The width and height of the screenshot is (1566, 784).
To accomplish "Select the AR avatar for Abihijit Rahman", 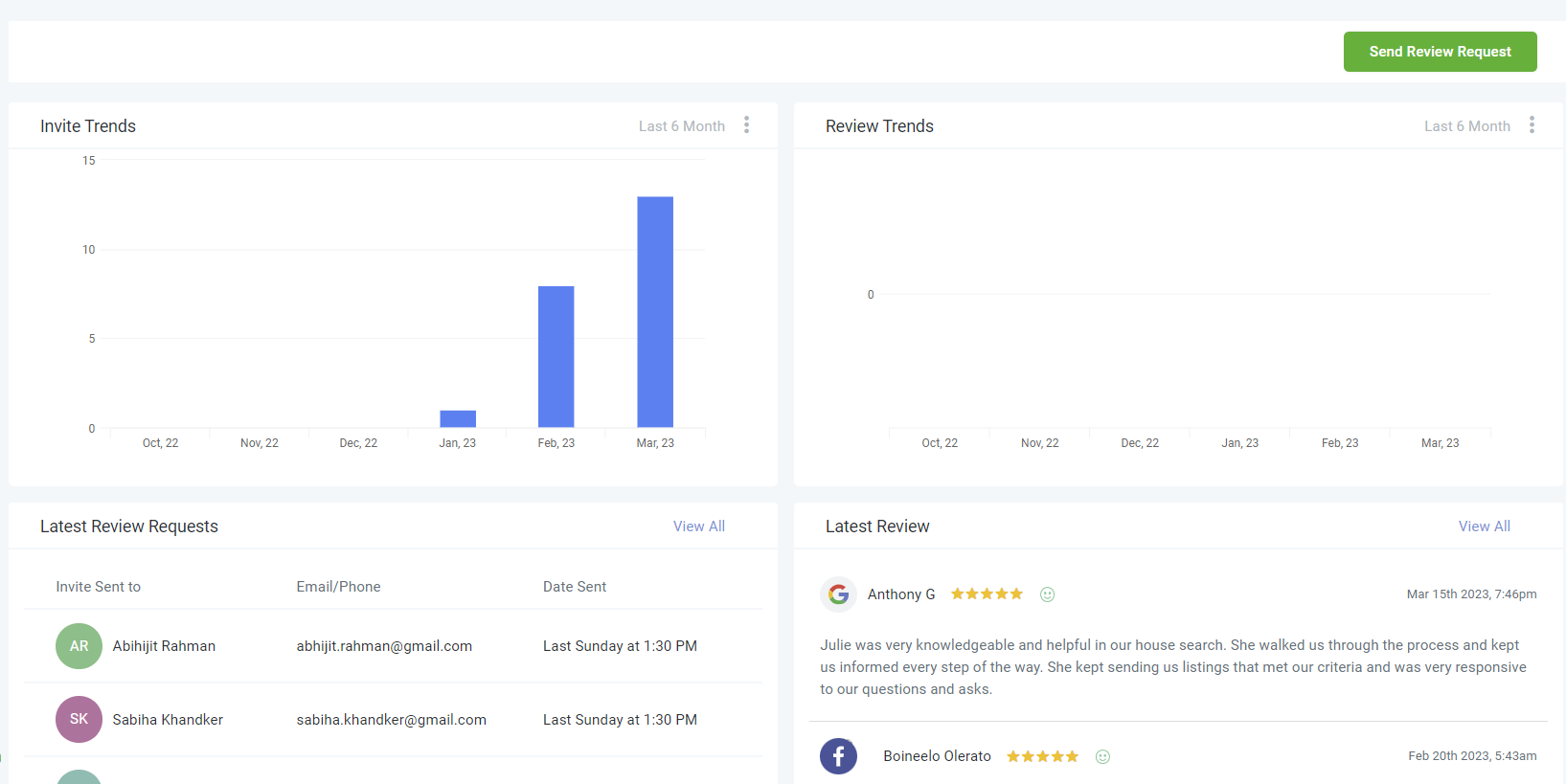I will pyautogui.click(x=79, y=646).
